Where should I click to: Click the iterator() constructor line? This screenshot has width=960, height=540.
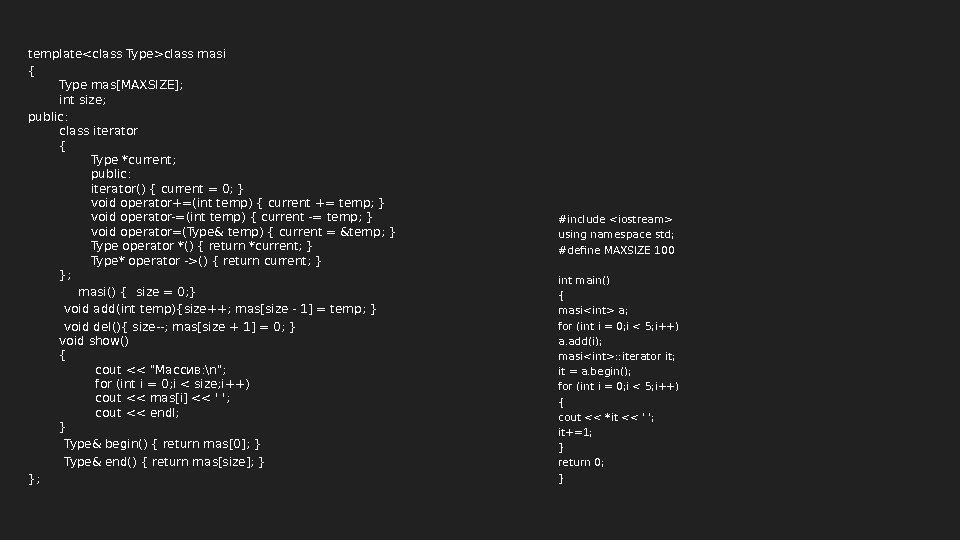click(167, 189)
